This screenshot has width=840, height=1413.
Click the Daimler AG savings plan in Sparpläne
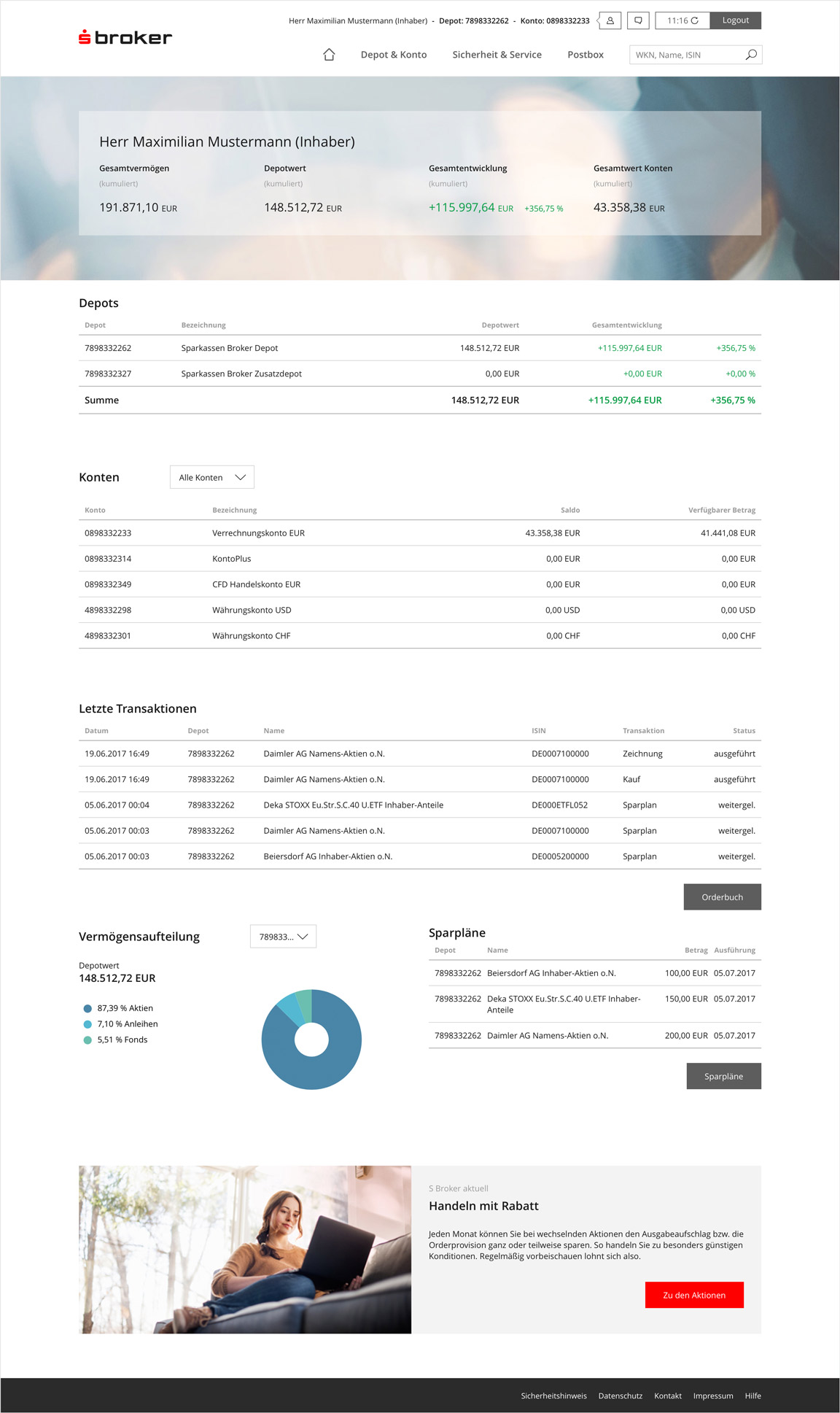[x=548, y=1035]
